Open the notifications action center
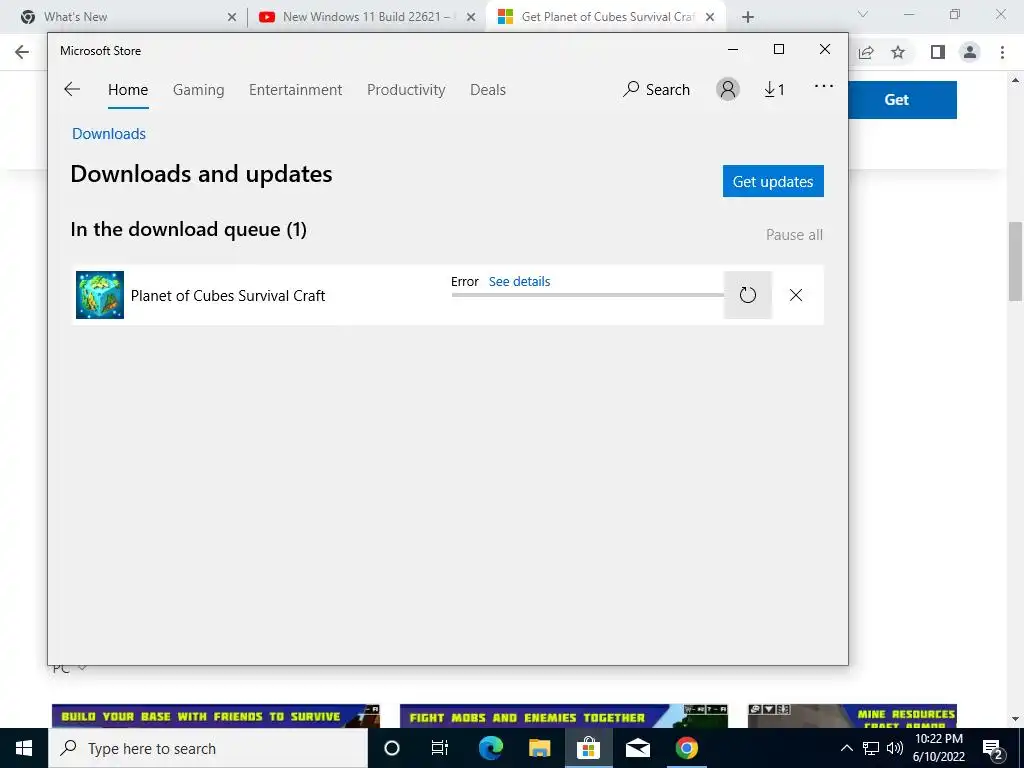 point(993,749)
